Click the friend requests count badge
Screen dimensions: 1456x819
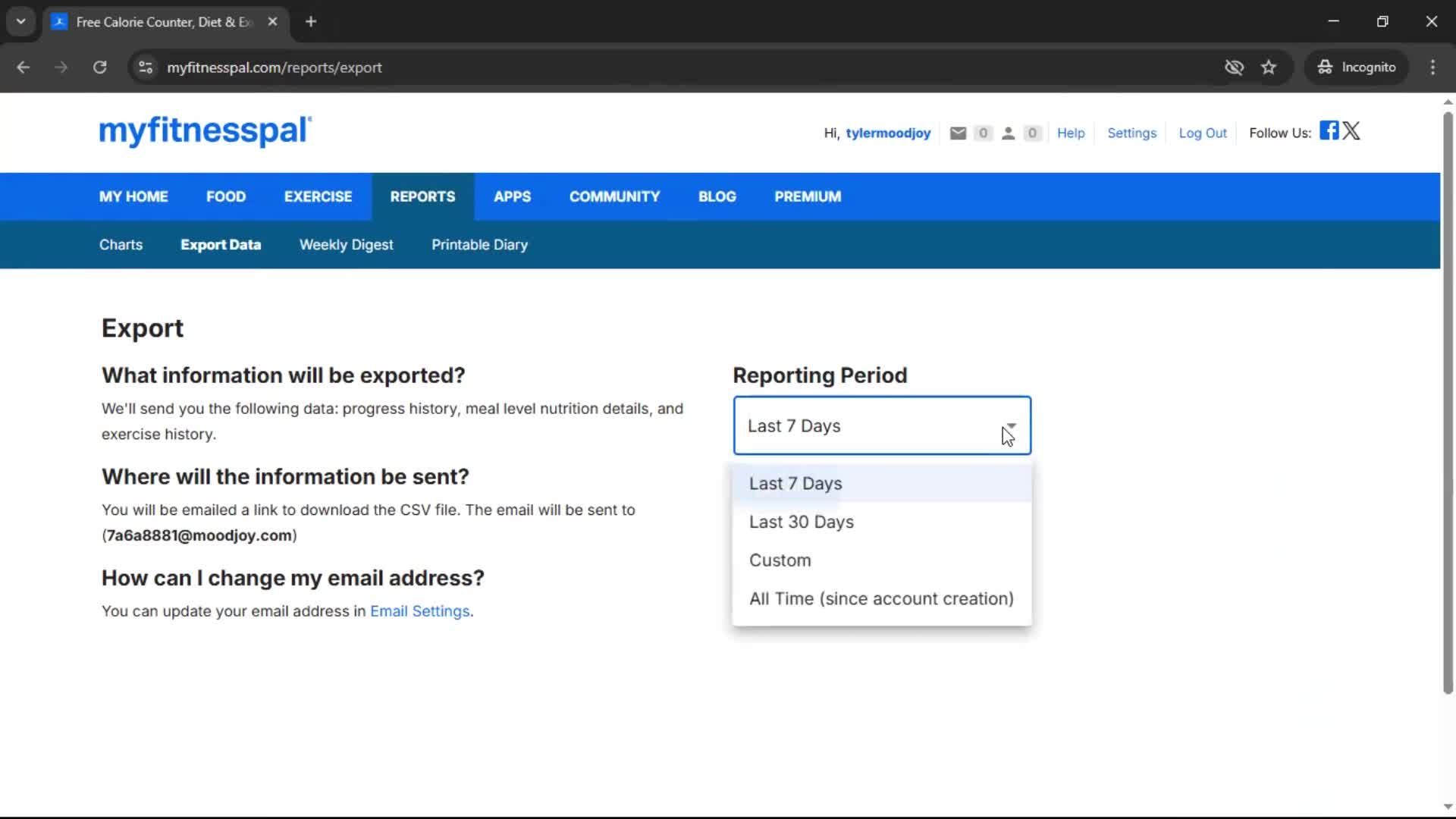[1032, 133]
